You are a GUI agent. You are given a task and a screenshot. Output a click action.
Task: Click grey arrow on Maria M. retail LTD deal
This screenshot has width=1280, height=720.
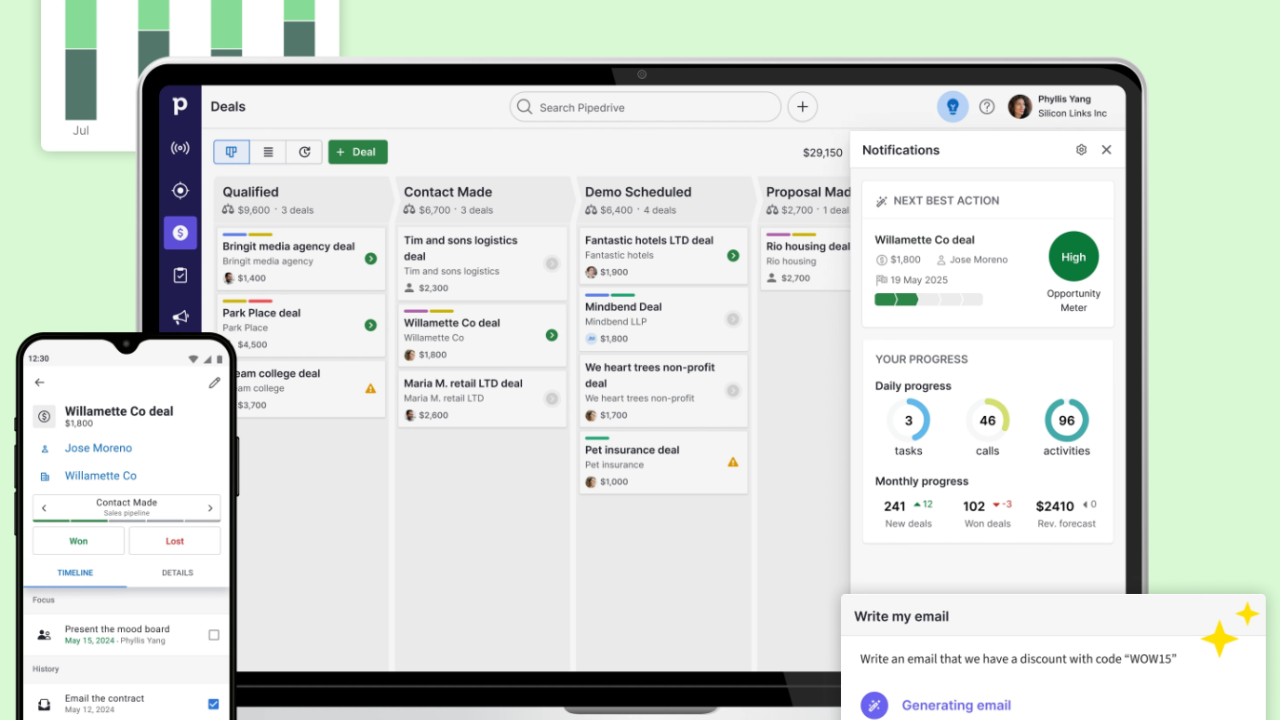pyautogui.click(x=551, y=398)
